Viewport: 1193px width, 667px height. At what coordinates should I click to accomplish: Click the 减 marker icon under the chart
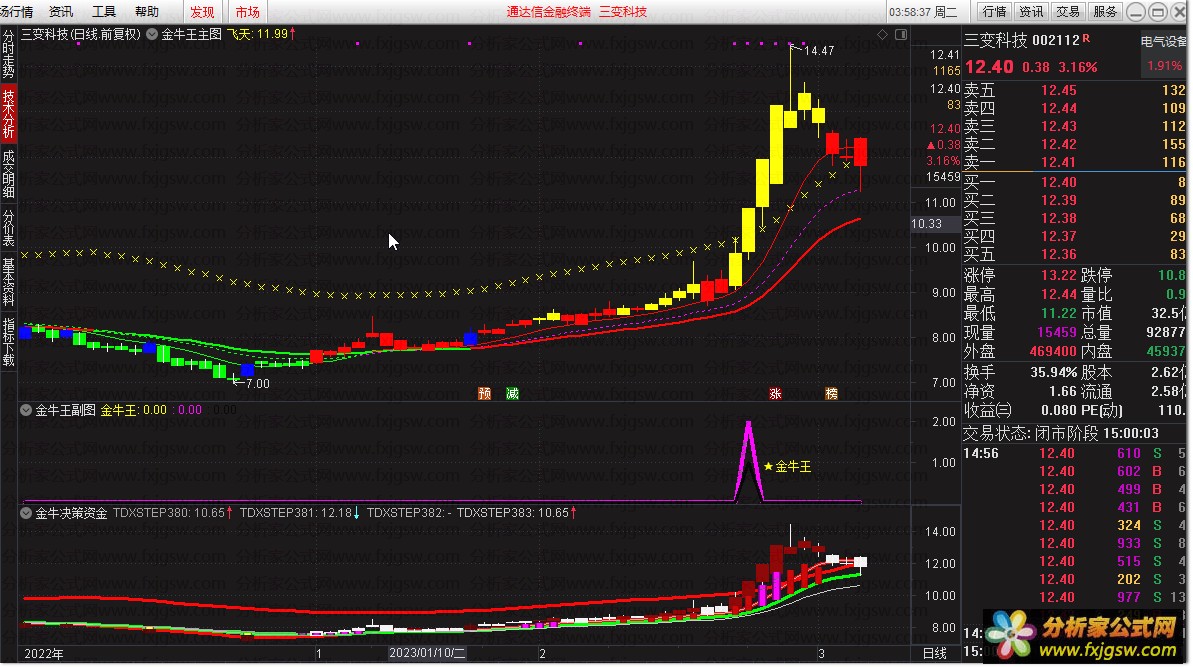pos(513,393)
